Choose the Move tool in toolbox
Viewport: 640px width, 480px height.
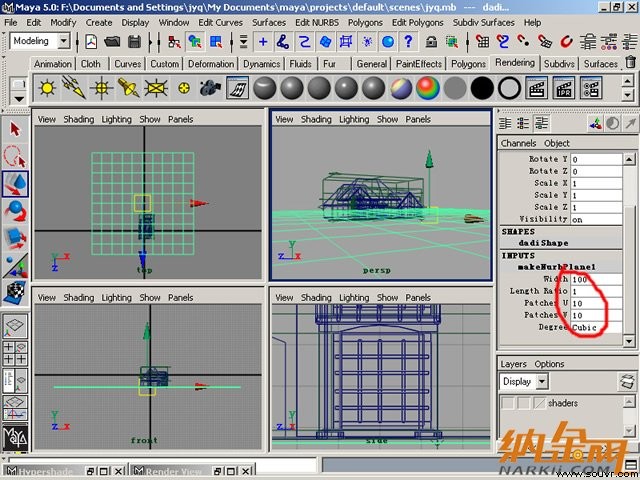point(15,184)
